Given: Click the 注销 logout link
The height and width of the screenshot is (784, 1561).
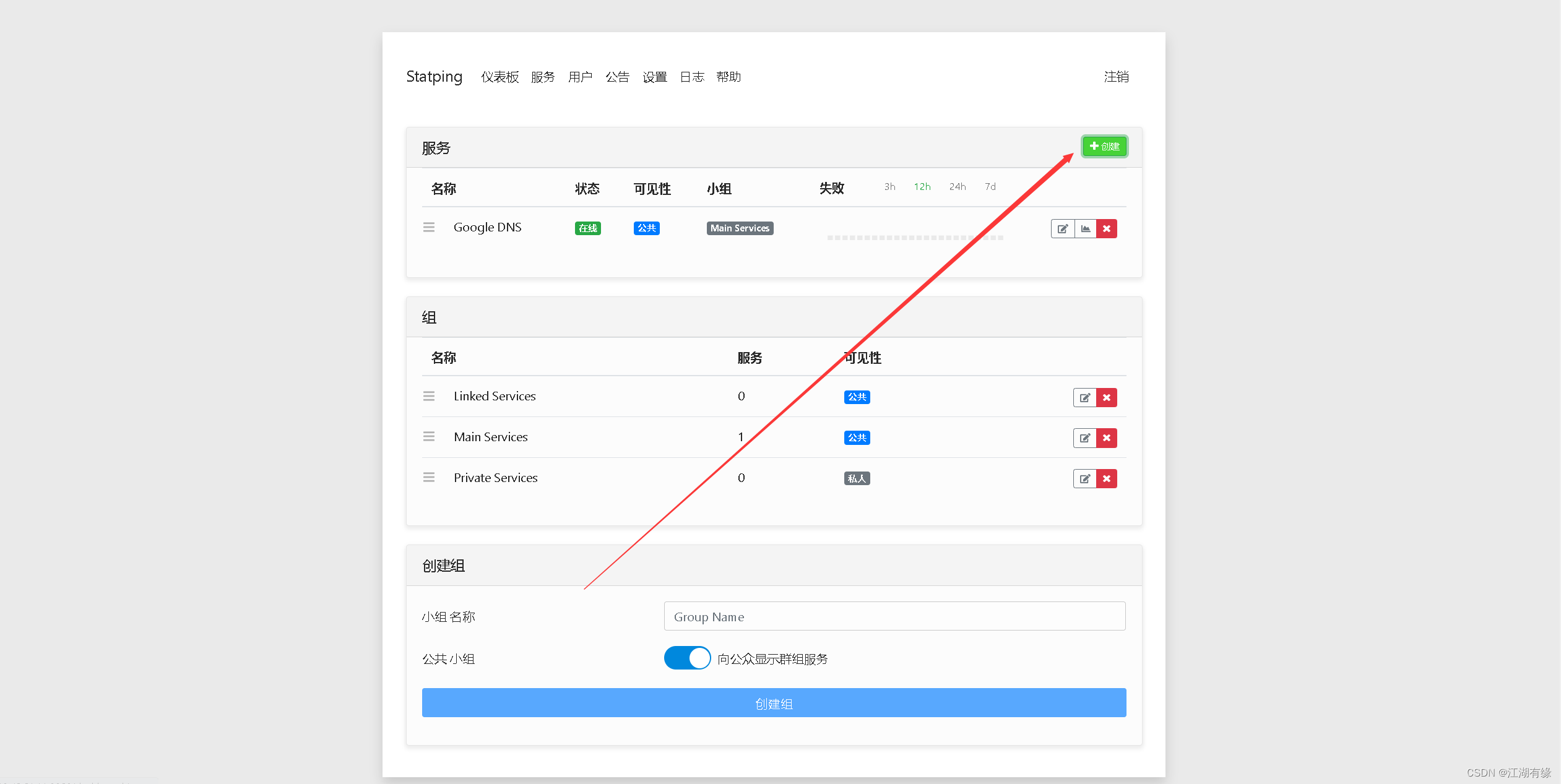Looking at the screenshot, I should (x=1117, y=77).
